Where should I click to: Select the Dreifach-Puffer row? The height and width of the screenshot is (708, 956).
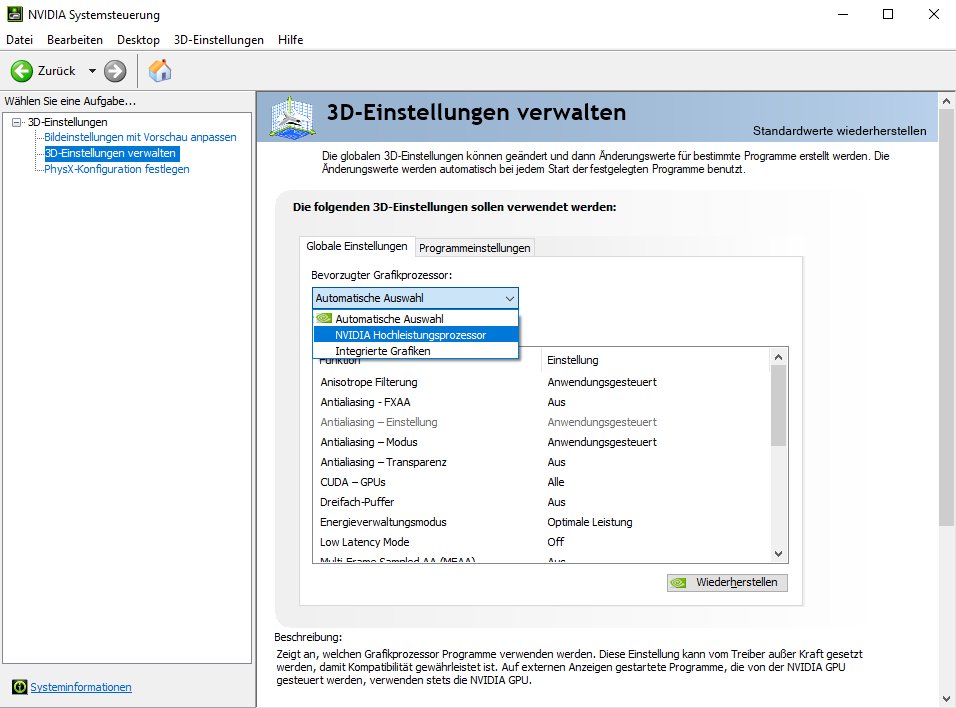click(541, 502)
